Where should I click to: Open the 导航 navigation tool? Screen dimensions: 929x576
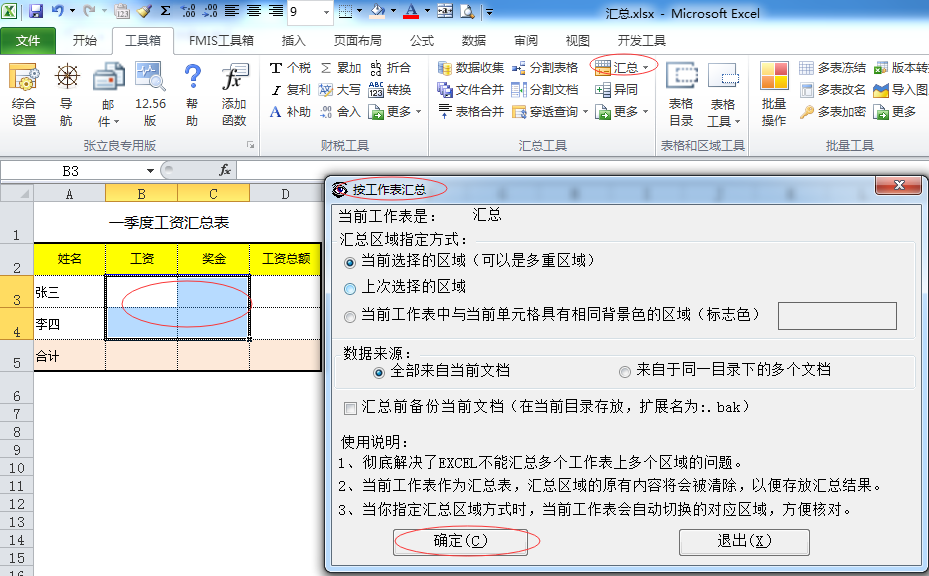[66, 94]
